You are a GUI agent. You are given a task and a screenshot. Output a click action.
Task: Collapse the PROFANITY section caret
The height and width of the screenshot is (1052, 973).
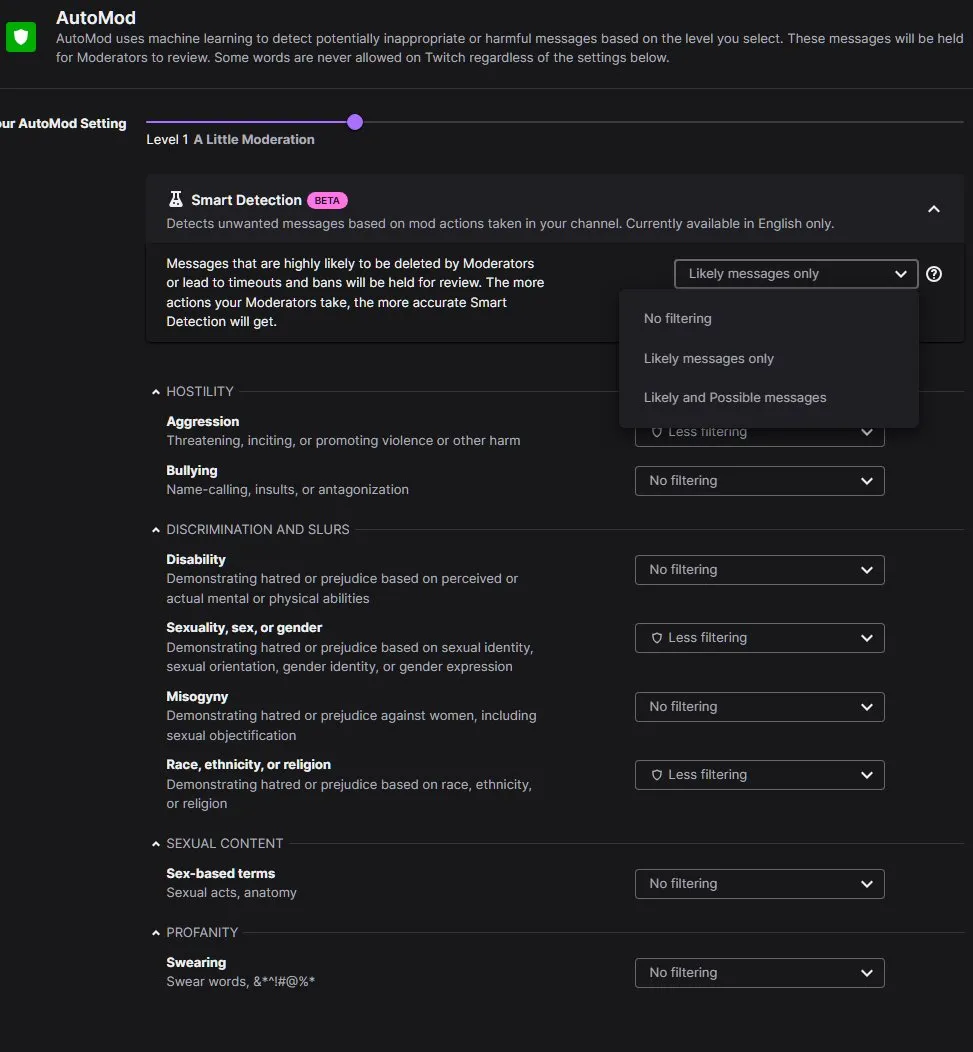tap(156, 933)
